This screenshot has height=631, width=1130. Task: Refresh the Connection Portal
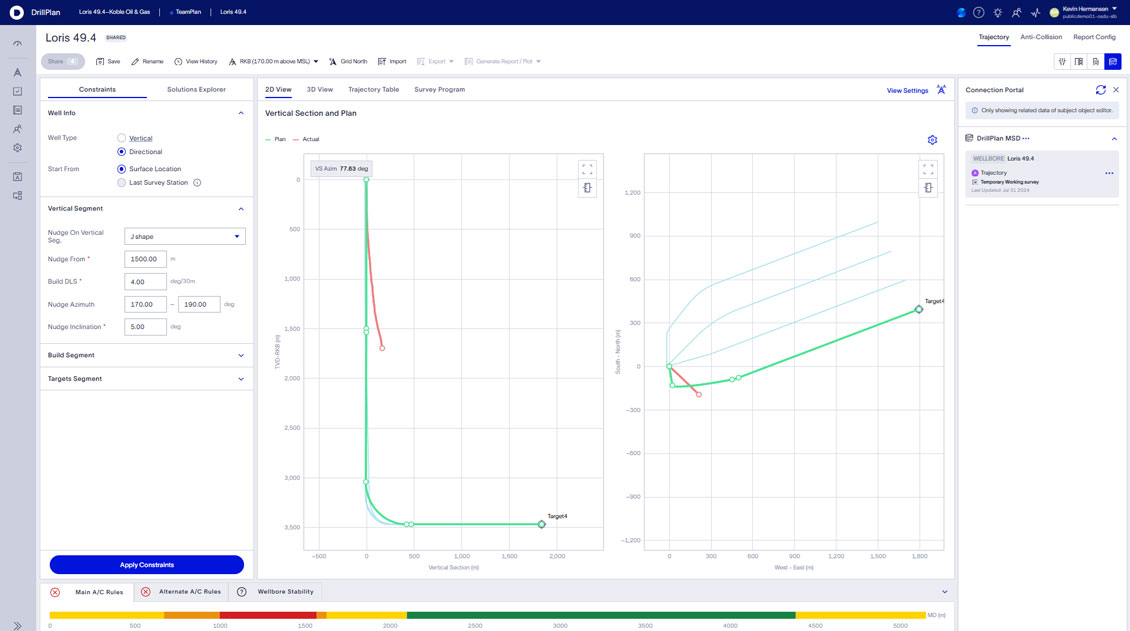click(1100, 90)
